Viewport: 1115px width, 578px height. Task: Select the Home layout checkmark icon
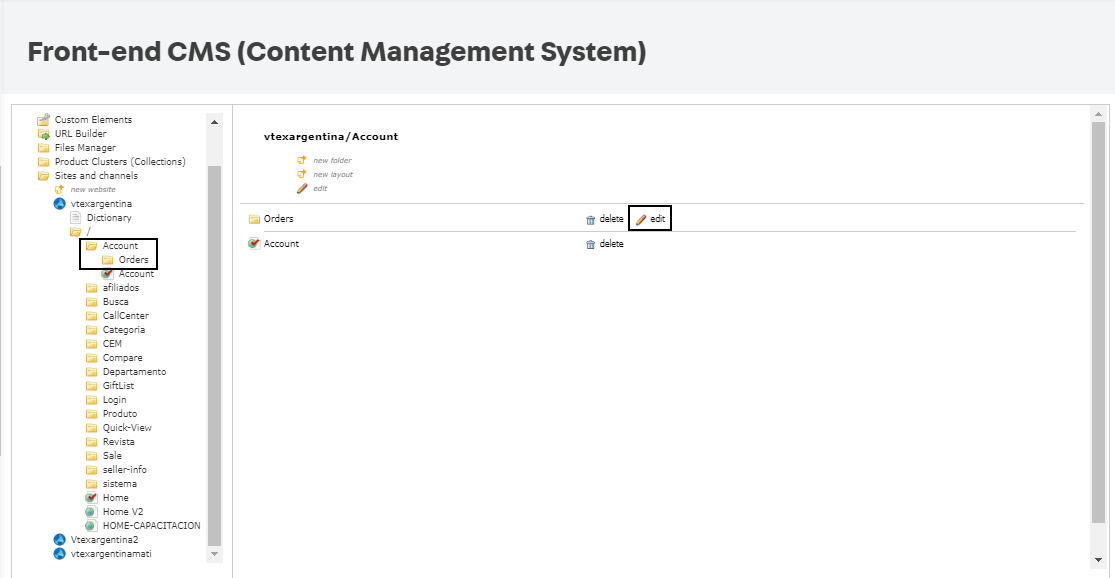(x=92, y=497)
